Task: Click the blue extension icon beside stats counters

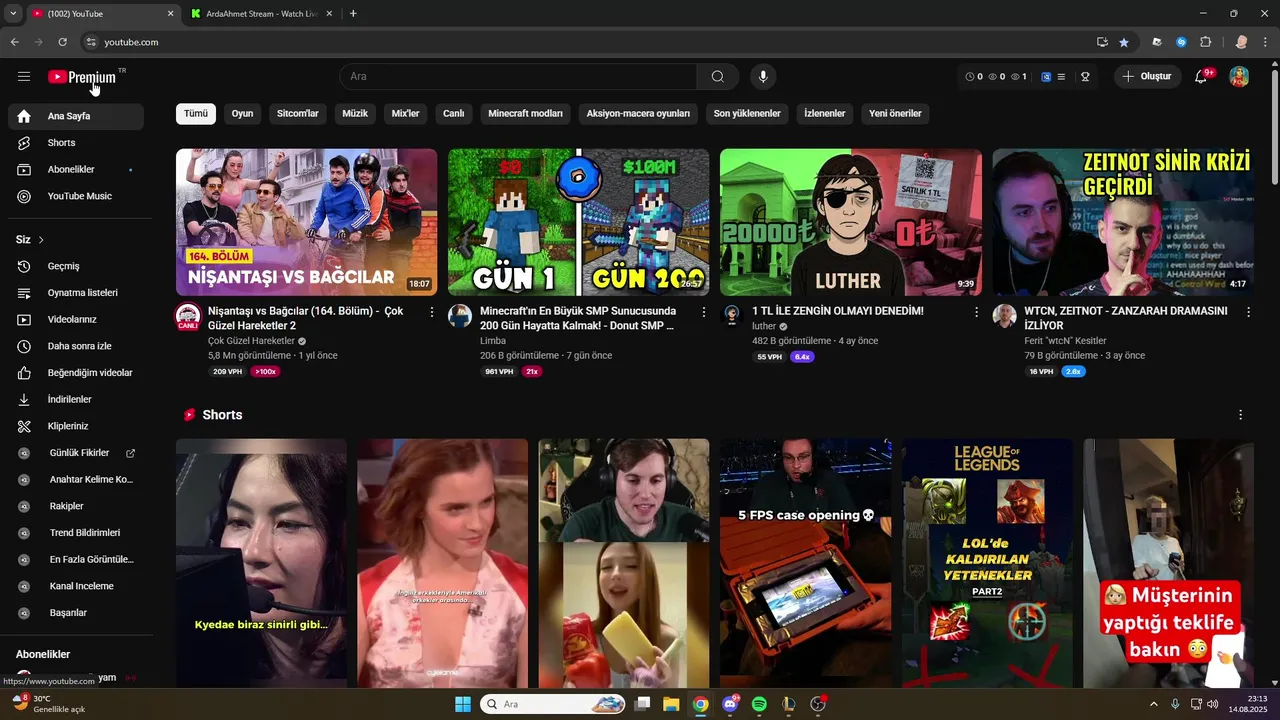Action: click(1047, 77)
